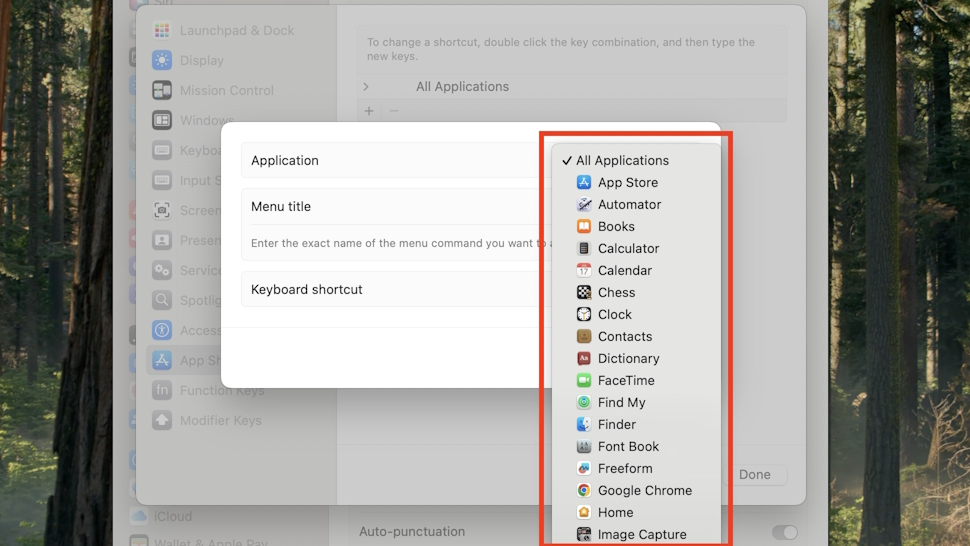Screen dimensions: 970x546
Task: Select the Calculator app icon
Action: pos(583,248)
